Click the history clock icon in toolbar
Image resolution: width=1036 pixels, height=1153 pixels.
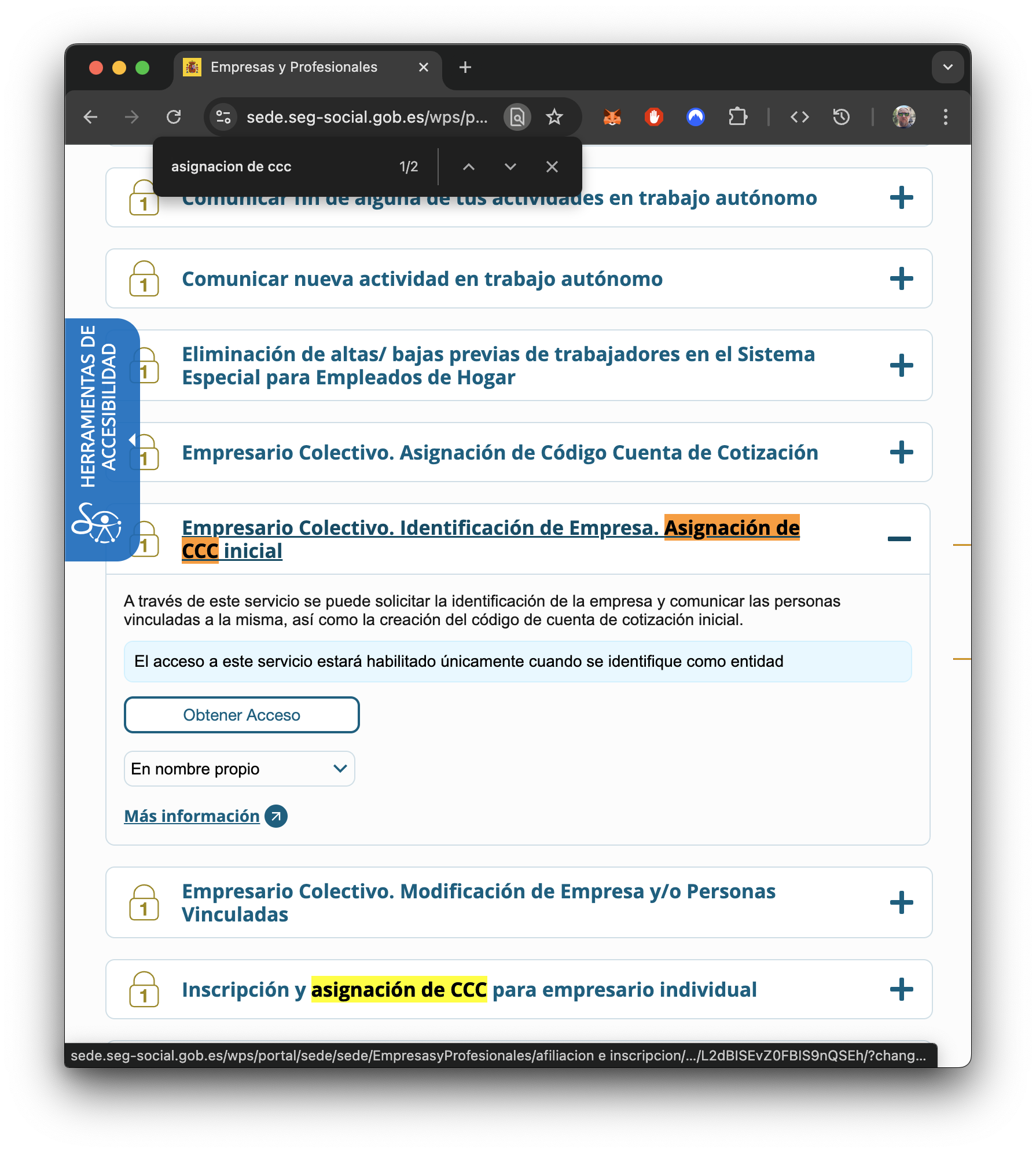pyautogui.click(x=841, y=117)
